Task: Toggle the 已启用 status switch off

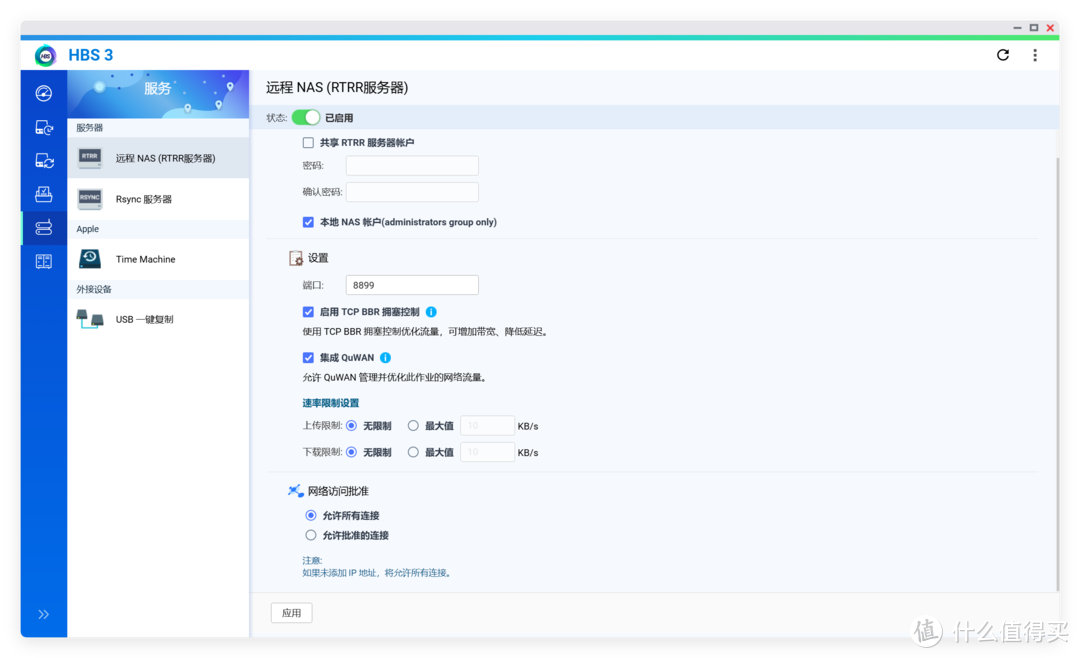Action: pyautogui.click(x=306, y=118)
